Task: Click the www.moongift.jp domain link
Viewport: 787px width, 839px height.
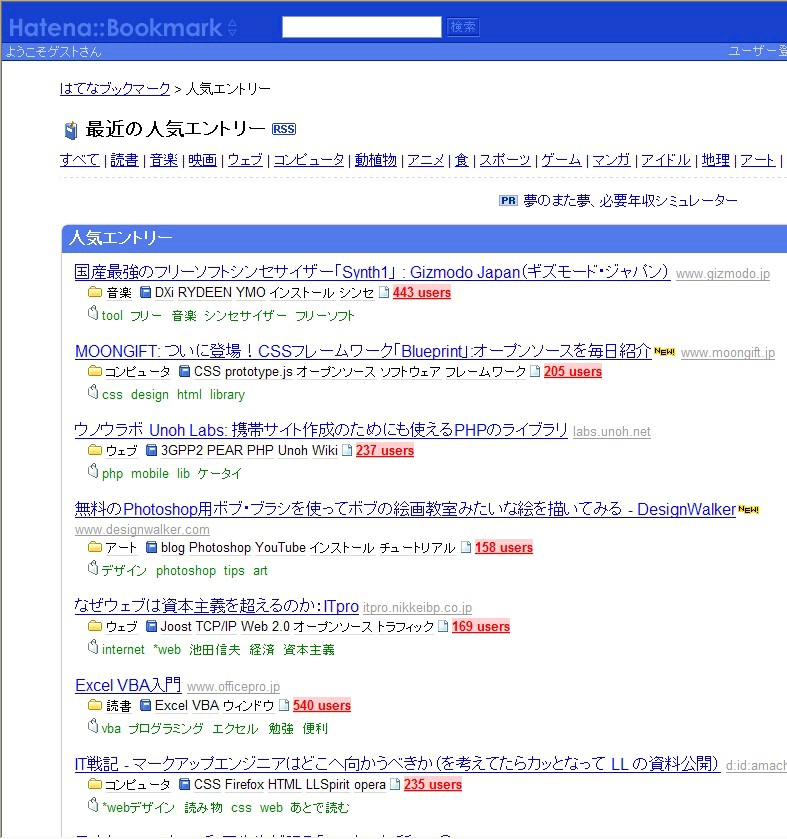Action: pos(728,353)
